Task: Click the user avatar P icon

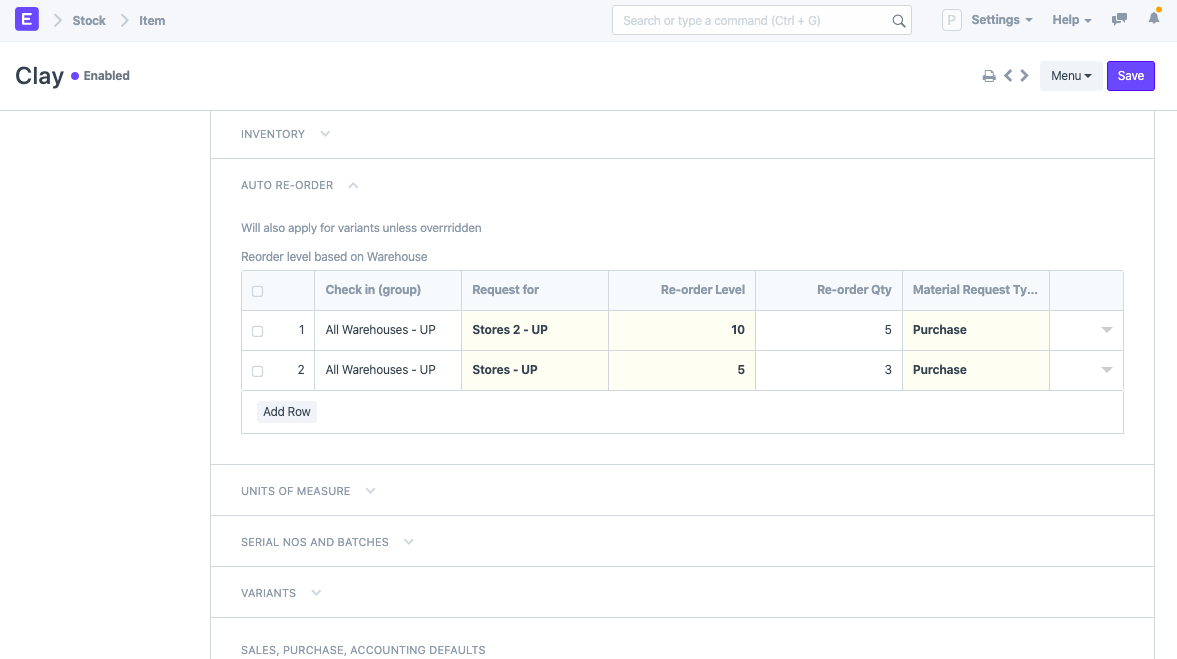Action: click(951, 20)
